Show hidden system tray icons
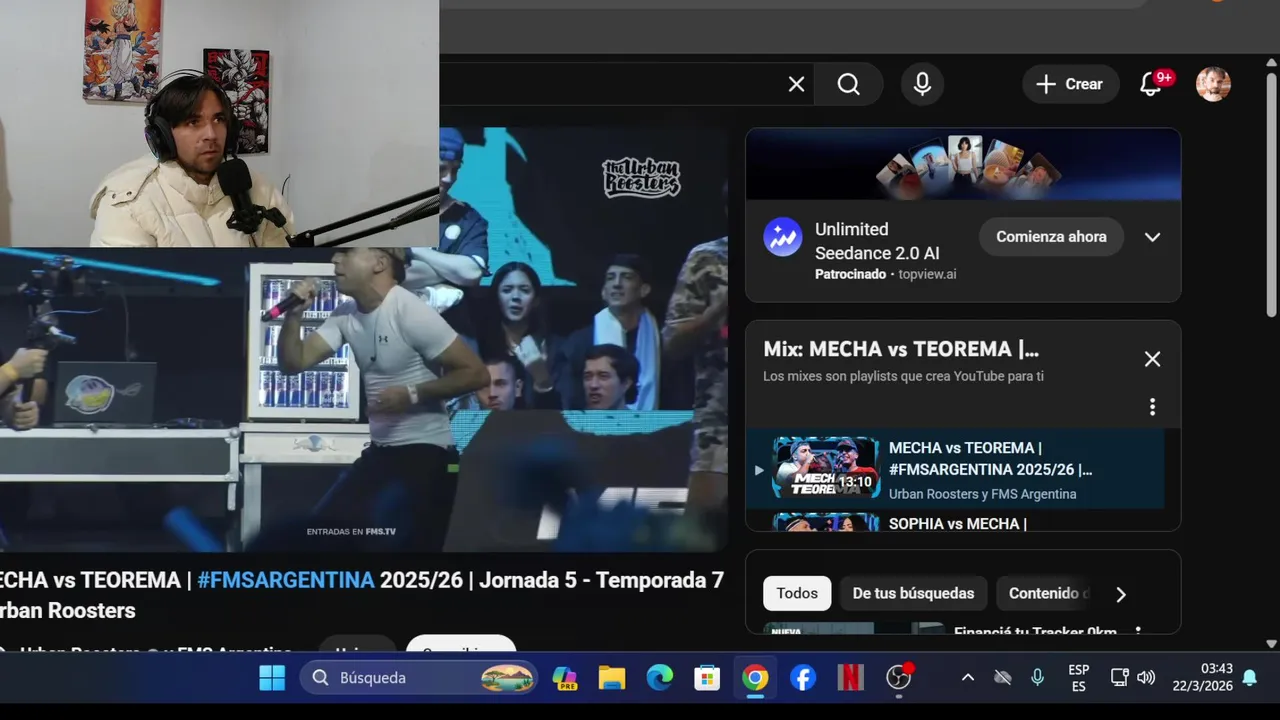Viewport: 1280px width, 720px height. click(967, 678)
